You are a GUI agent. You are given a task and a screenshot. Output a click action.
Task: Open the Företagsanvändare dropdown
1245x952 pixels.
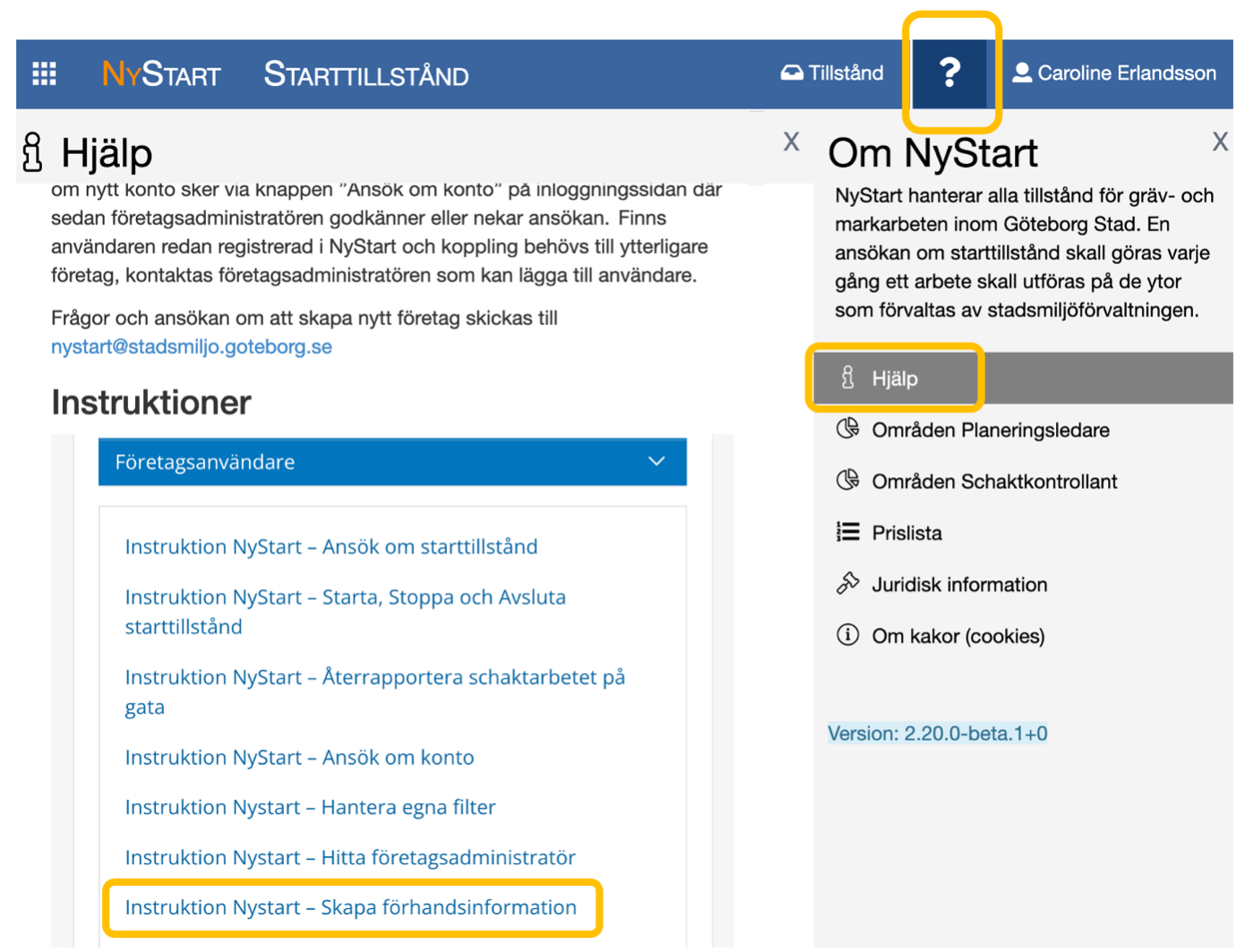coord(392,462)
